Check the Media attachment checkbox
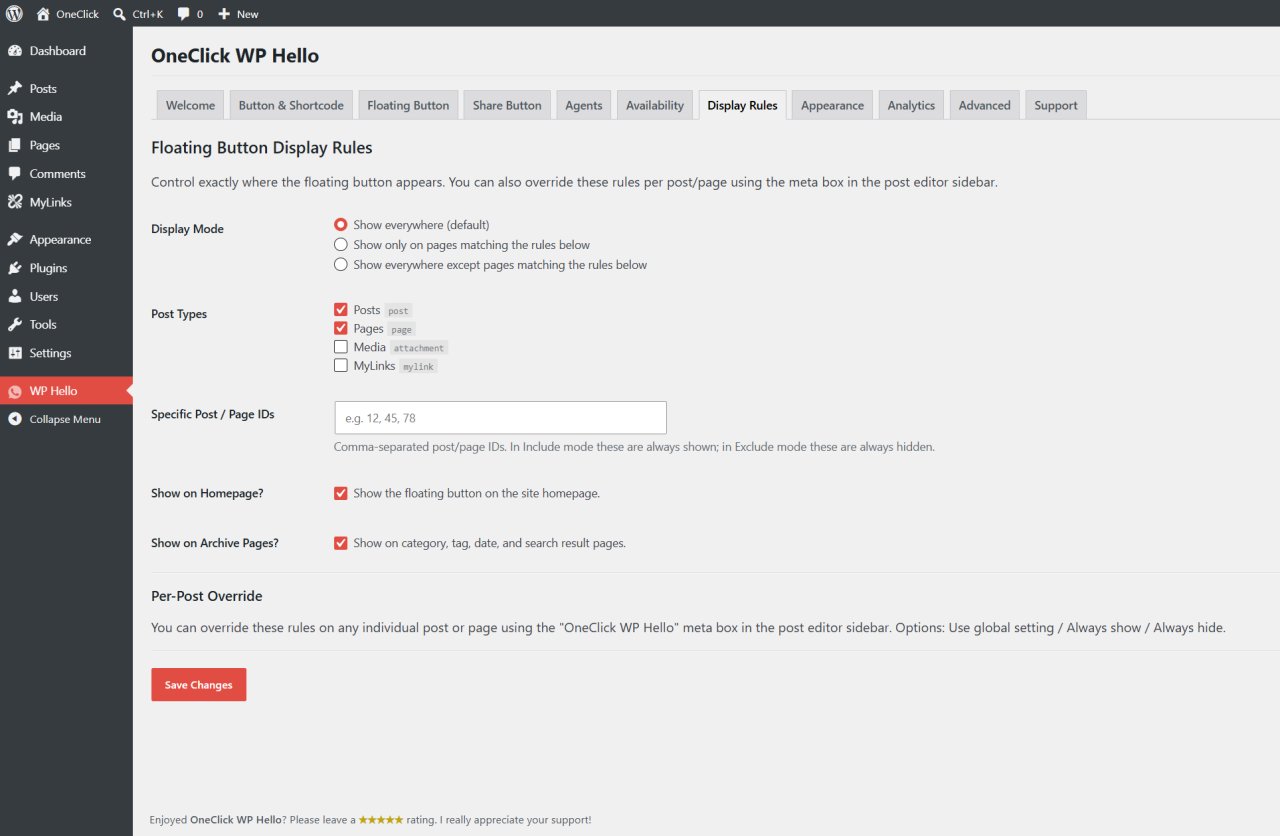 [341, 347]
